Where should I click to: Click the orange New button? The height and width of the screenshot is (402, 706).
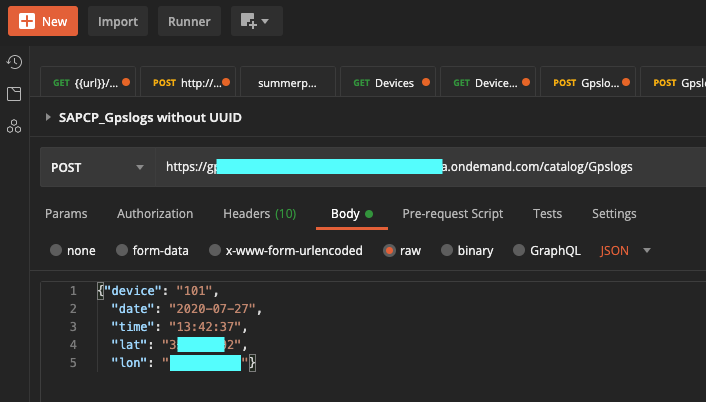[x=43, y=21]
